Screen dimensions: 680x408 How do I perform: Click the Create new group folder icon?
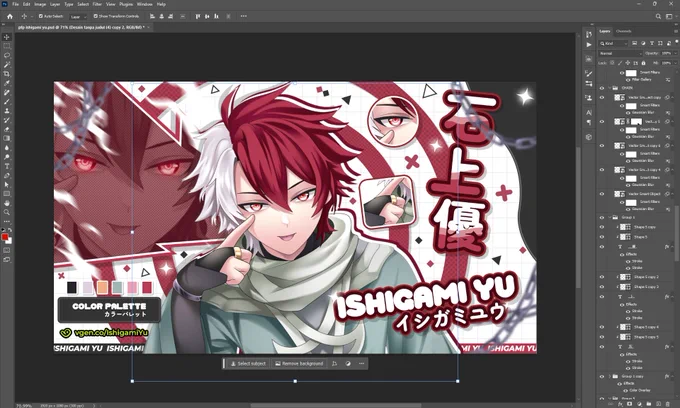648,404
